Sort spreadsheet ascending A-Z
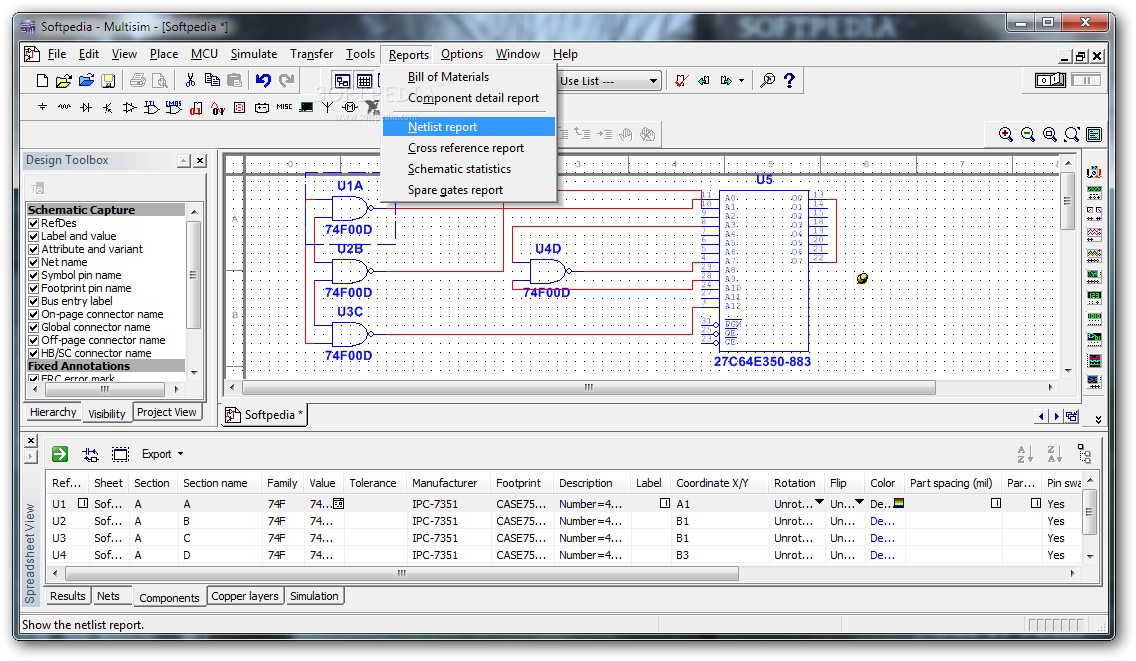Screen dimensions: 1136x661 pyautogui.click(x=1024, y=454)
